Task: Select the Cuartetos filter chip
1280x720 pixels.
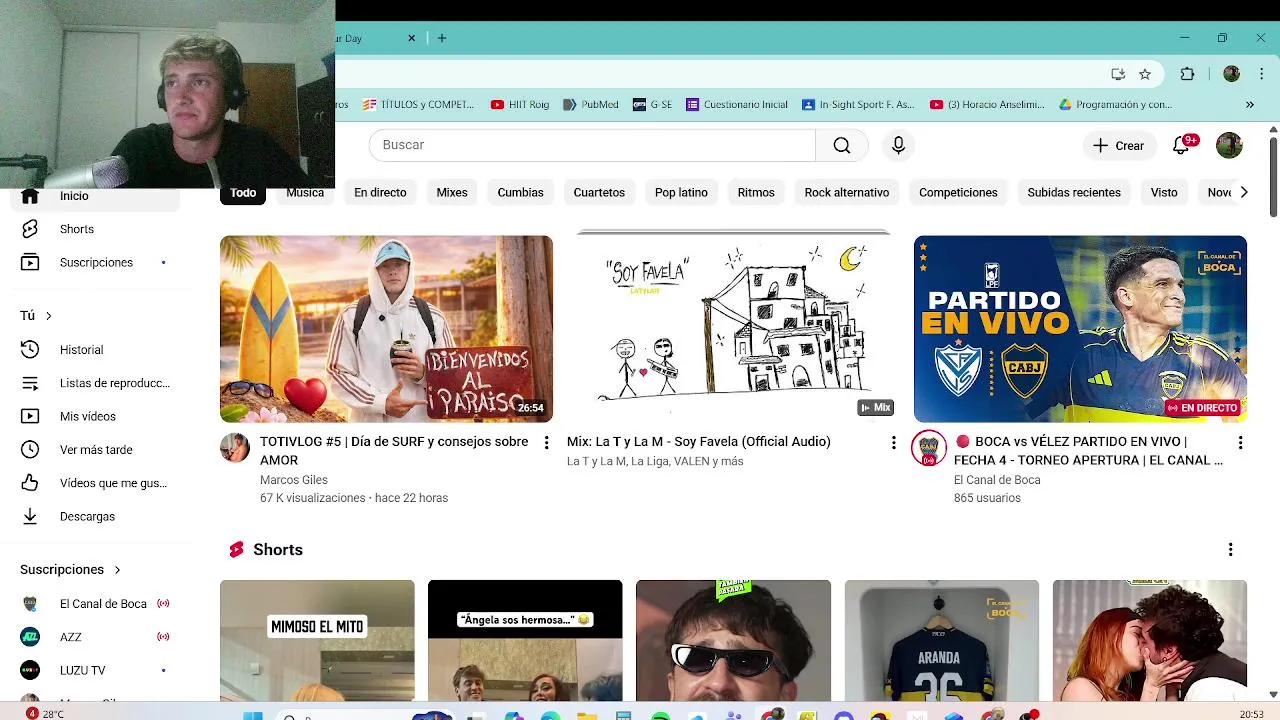Action: (x=599, y=192)
